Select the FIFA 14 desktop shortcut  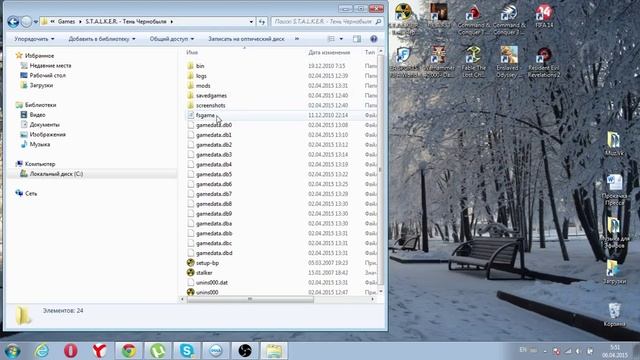coord(544,16)
